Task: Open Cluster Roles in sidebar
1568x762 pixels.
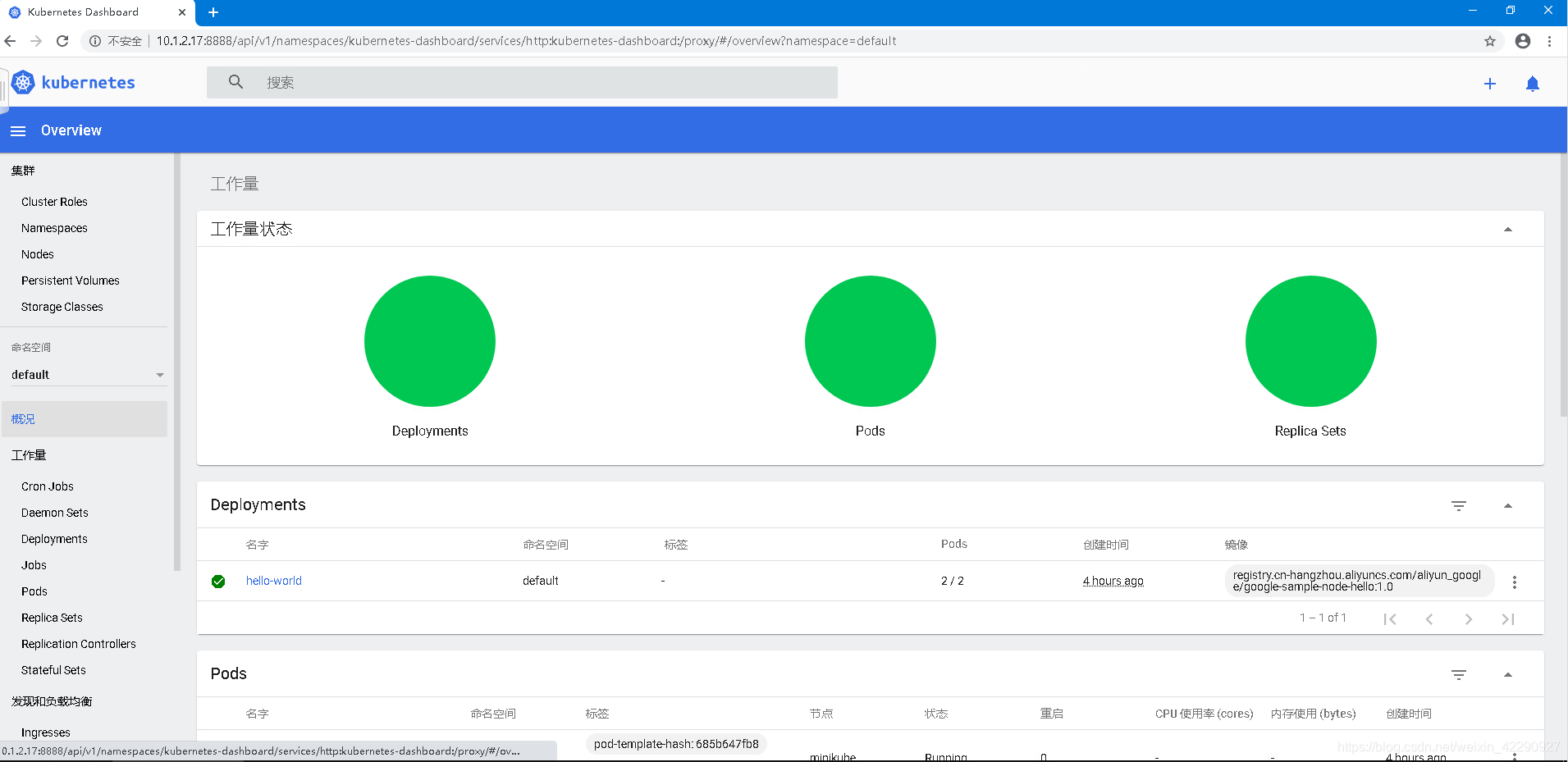Action: (54, 202)
